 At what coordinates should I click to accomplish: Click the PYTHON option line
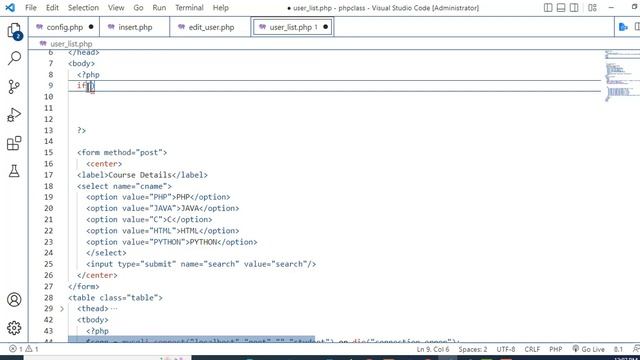coord(172,242)
